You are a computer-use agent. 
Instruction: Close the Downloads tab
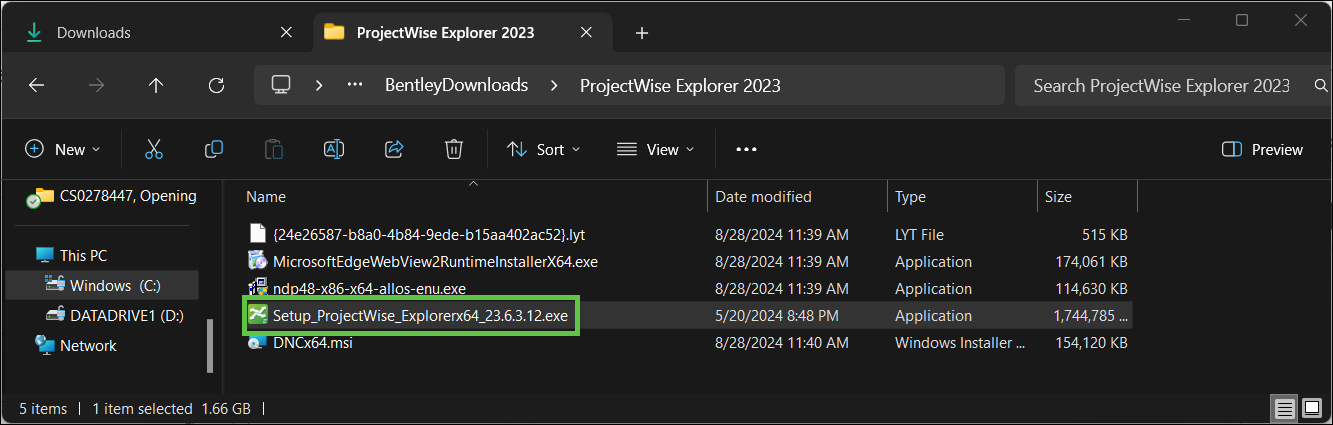tap(285, 33)
